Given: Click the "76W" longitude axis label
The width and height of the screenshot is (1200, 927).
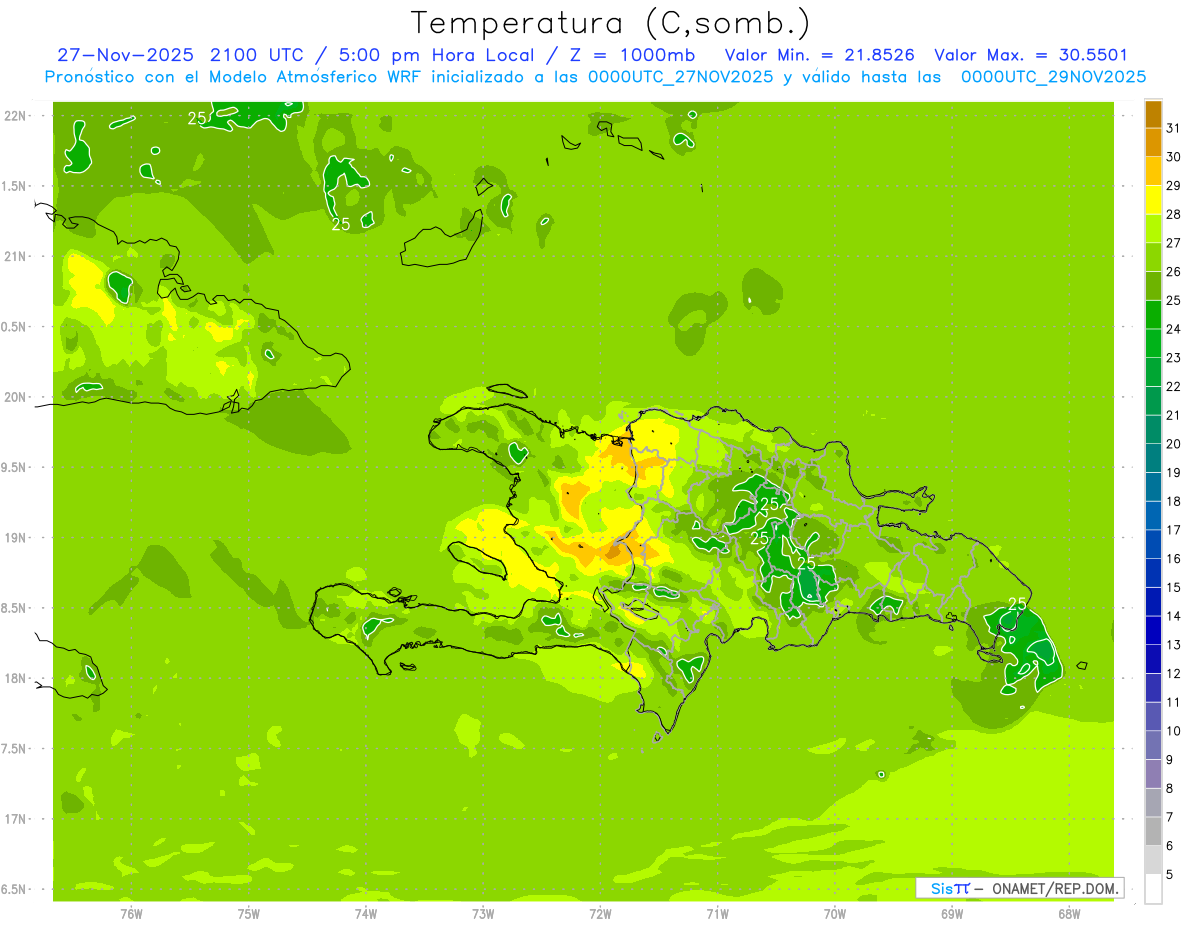Looking at the screenshot, I should tap(131, 913).
